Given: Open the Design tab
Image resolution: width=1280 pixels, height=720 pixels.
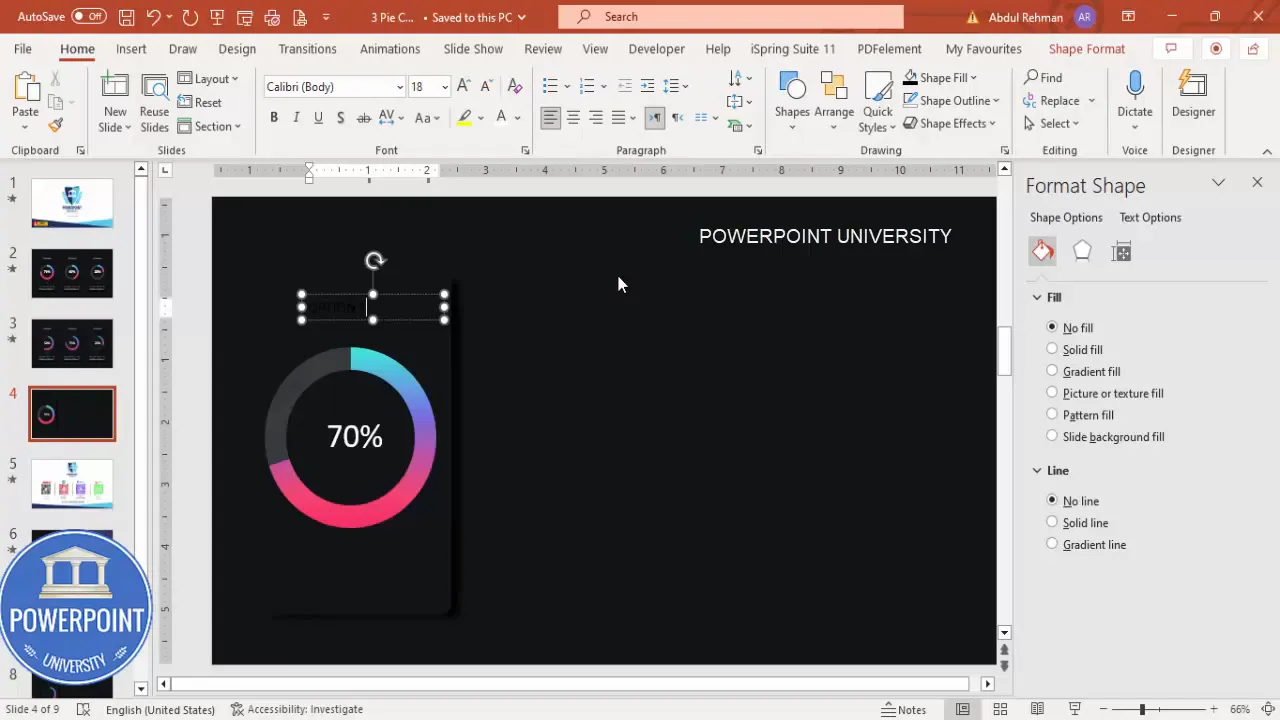Looking at the screenshot, I should [x=237, y=49].
